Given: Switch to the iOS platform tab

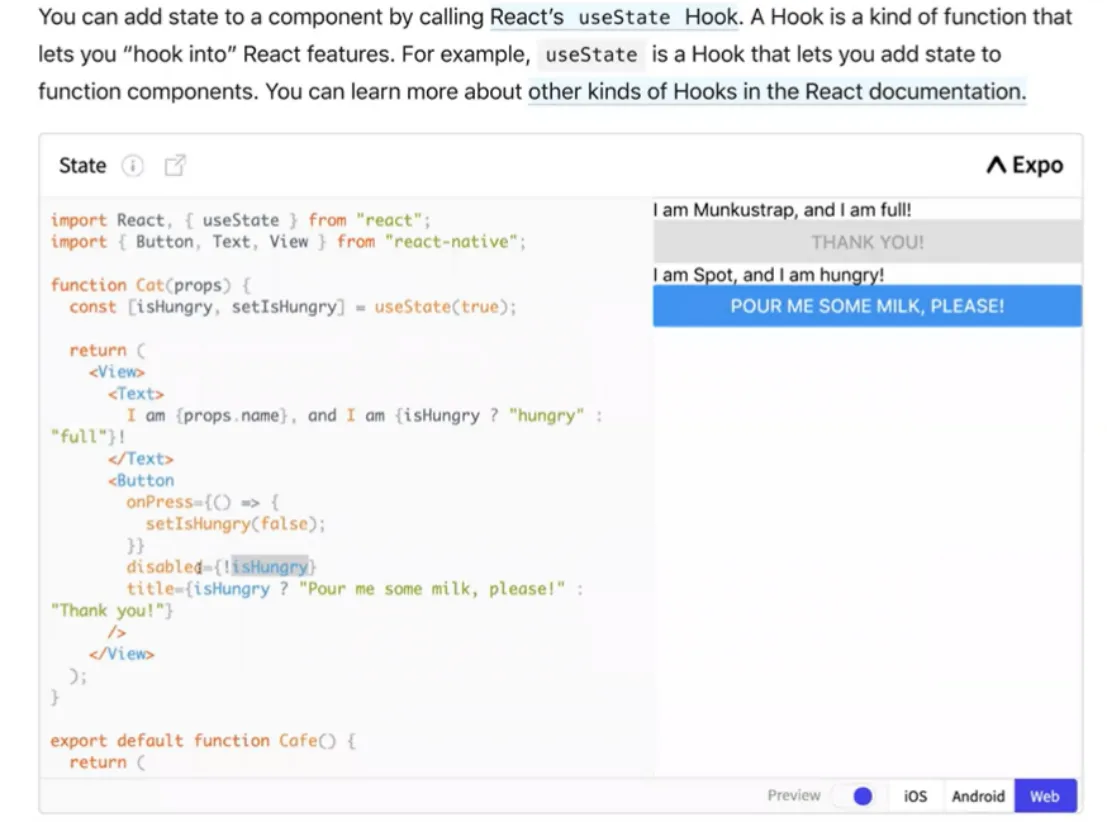Looking at the screenshot, I should coord(915,796).
